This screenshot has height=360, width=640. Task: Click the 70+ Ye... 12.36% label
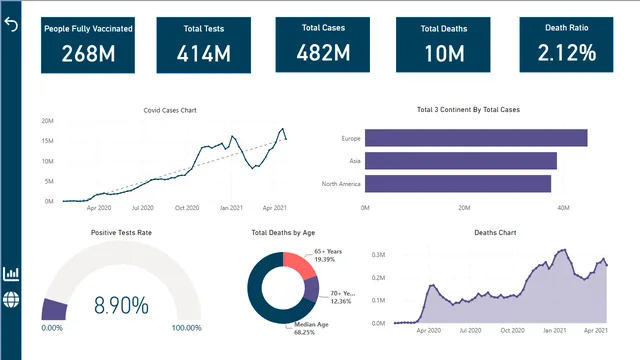(342, 297)
